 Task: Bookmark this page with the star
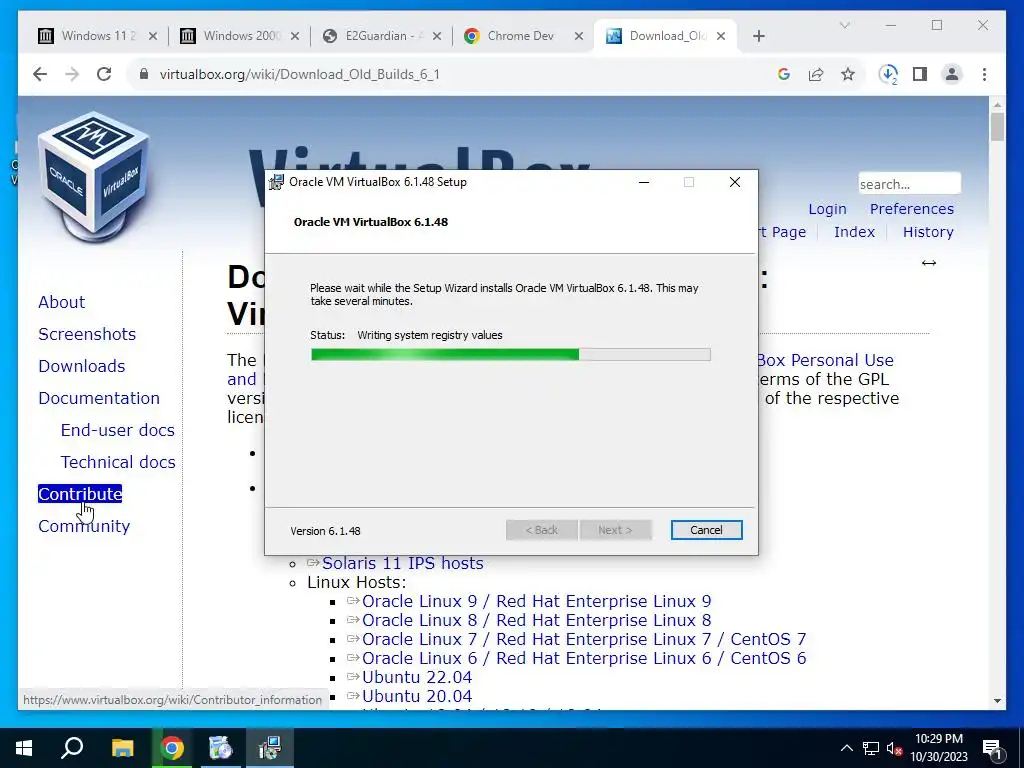[848, 74]
